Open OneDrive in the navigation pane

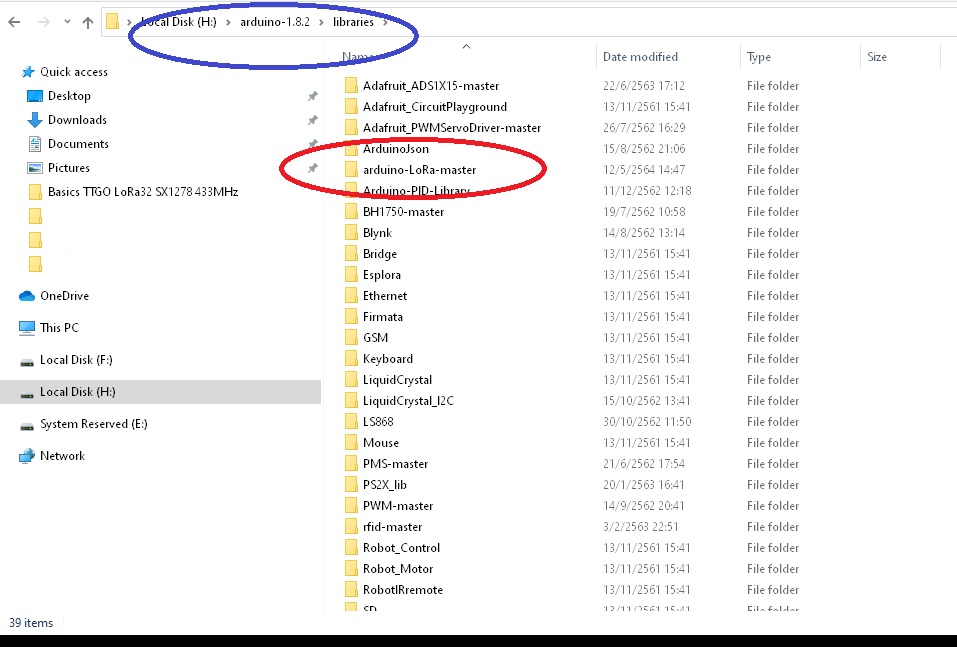click(64, 296)
